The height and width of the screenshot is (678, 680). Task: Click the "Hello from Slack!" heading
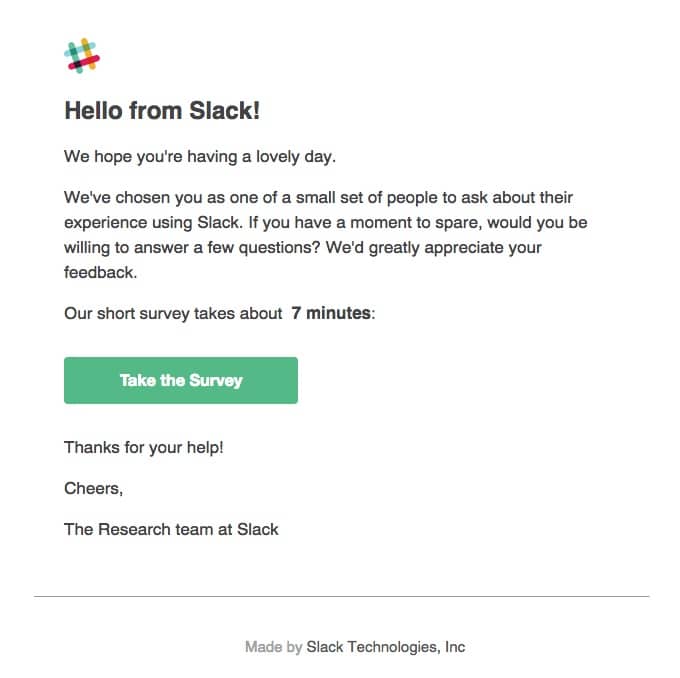[162, 111]
